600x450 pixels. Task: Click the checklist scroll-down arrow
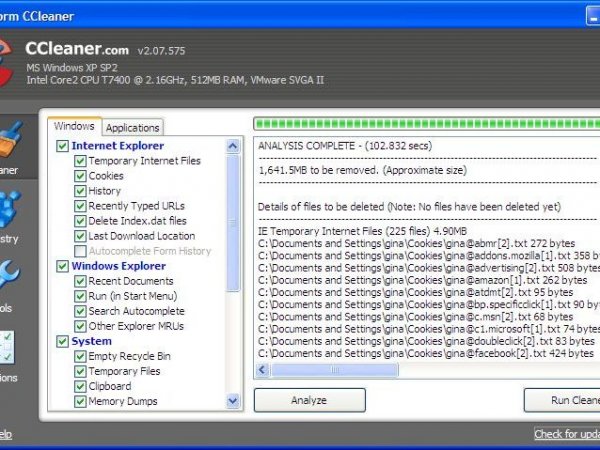point(233,401)
